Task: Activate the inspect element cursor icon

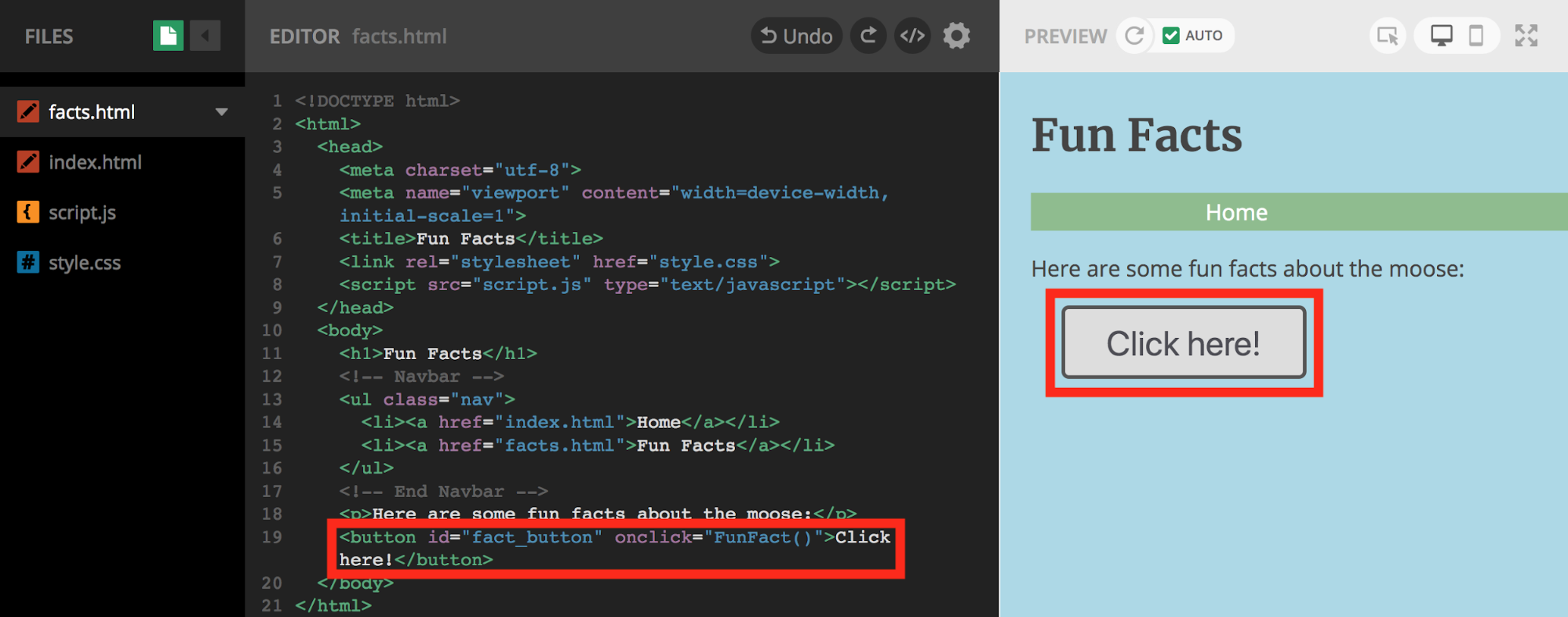Action: point(1387,36)
